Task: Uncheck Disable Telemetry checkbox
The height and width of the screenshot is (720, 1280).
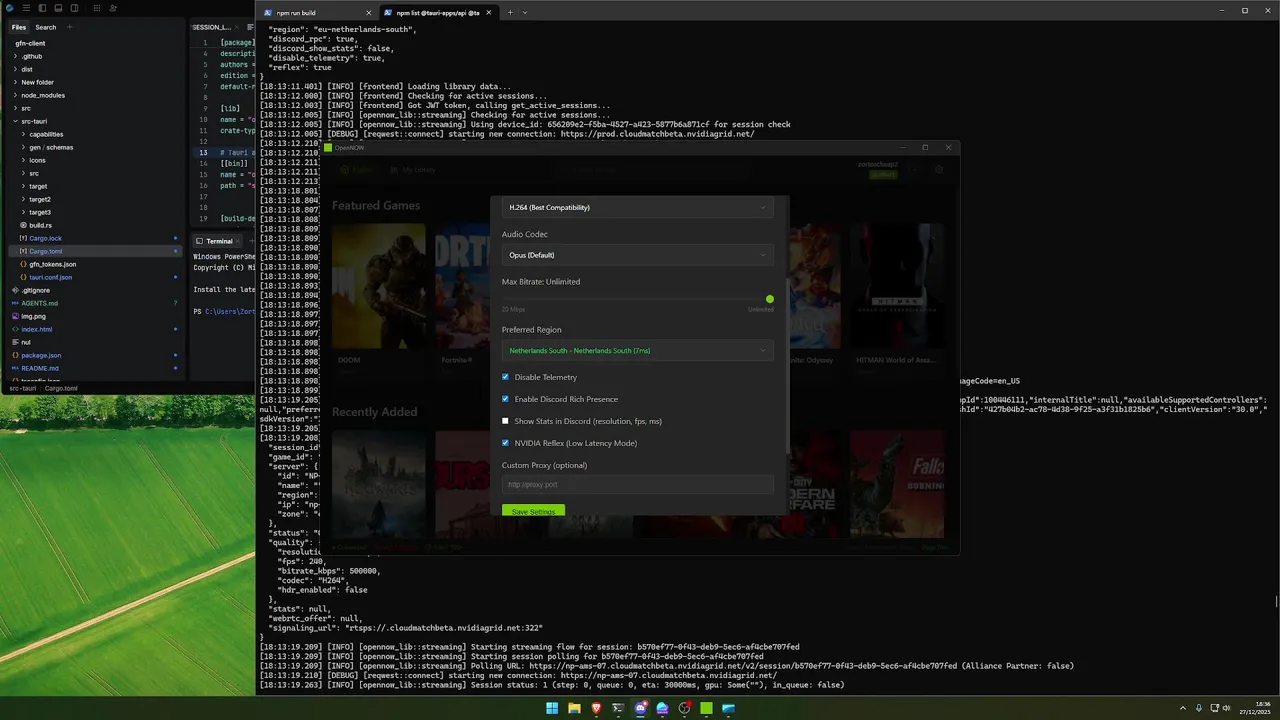Action: coord(506,377)
